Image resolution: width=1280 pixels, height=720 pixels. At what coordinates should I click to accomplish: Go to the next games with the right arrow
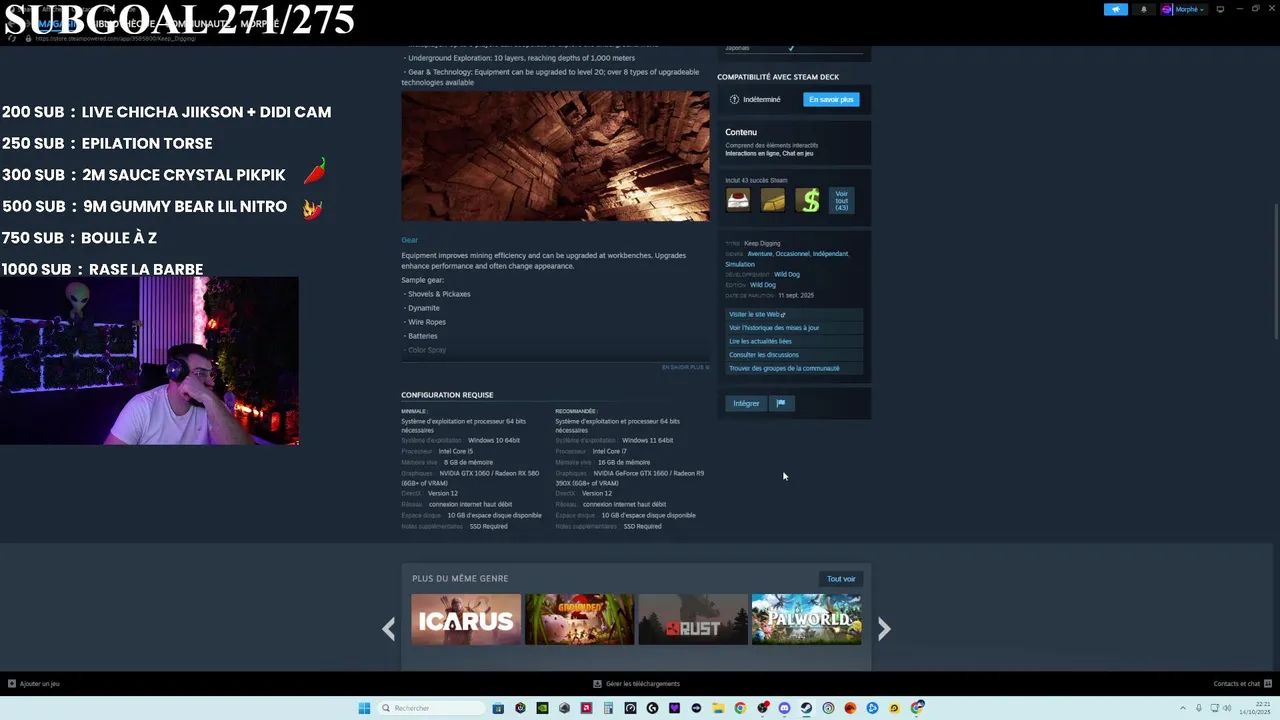(x=884, y=628)
